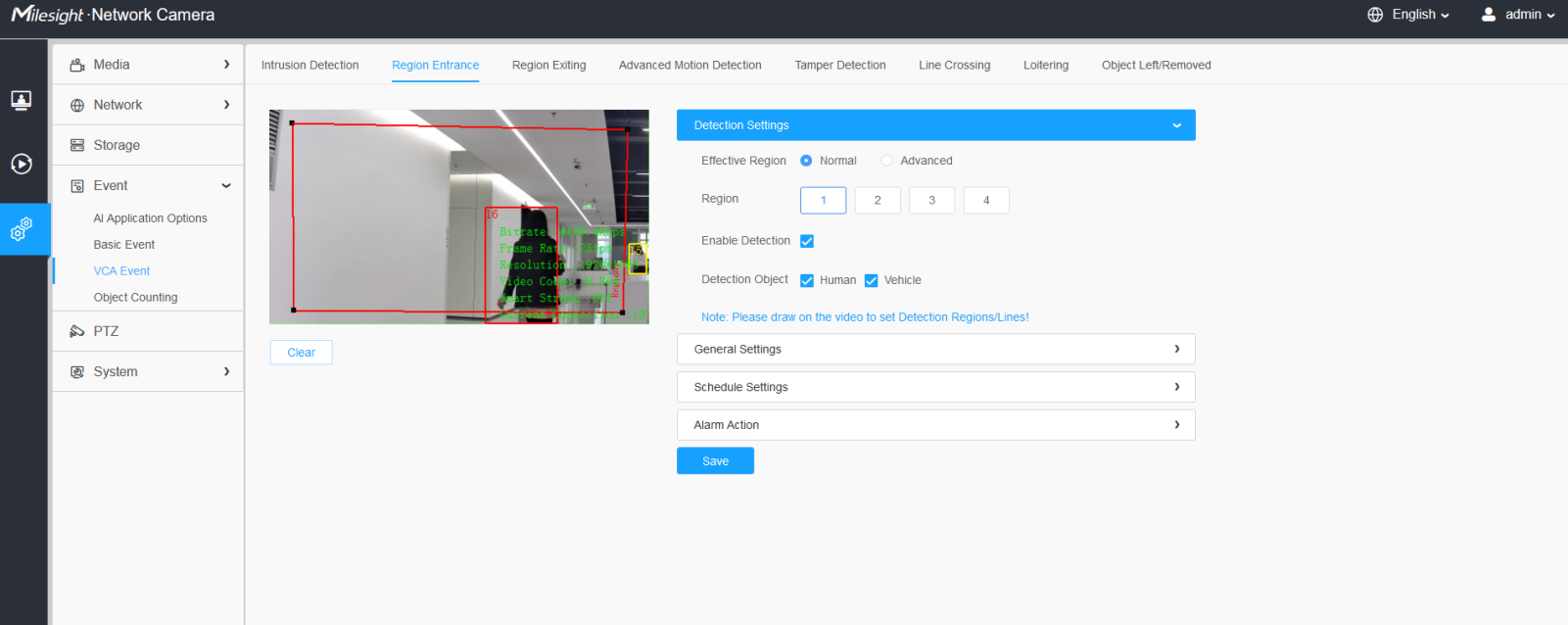Select Advanced effective region
Screen dimensions: 1568x625
click(886, 161)
